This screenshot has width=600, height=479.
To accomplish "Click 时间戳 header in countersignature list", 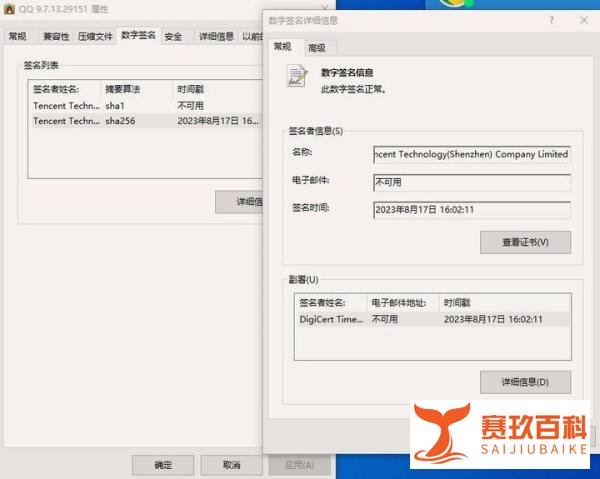I will click(x=505, y=303).
